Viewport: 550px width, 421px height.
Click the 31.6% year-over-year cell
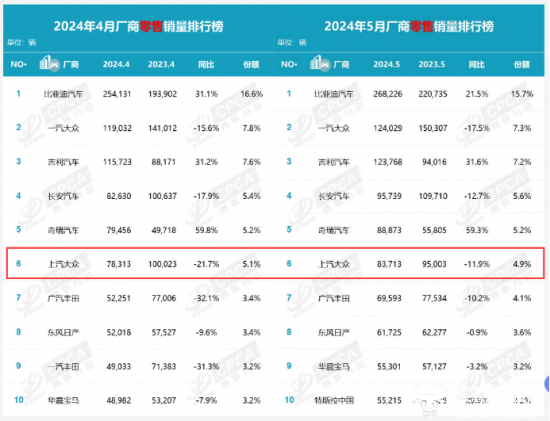477,162
